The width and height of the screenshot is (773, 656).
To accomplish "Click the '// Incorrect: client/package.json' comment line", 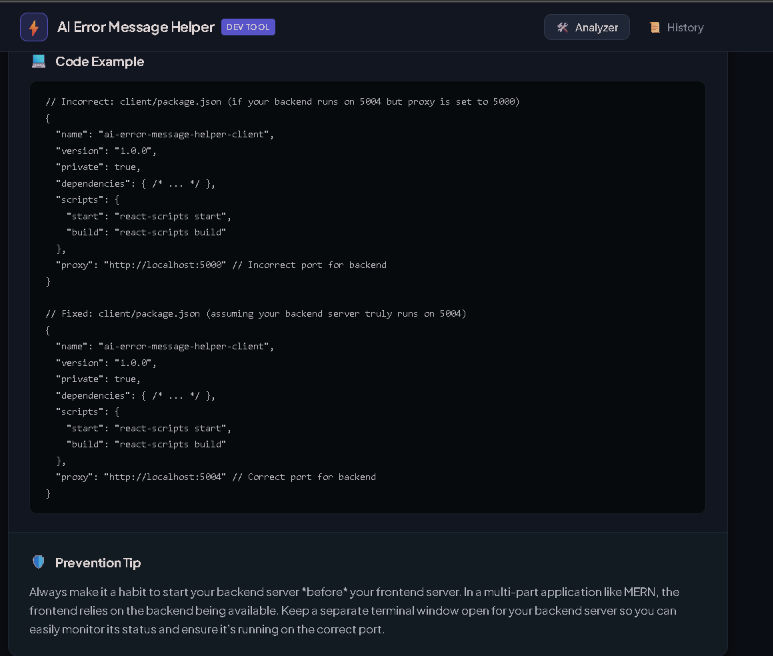I will pyautogui.click(x=282, y=102).
